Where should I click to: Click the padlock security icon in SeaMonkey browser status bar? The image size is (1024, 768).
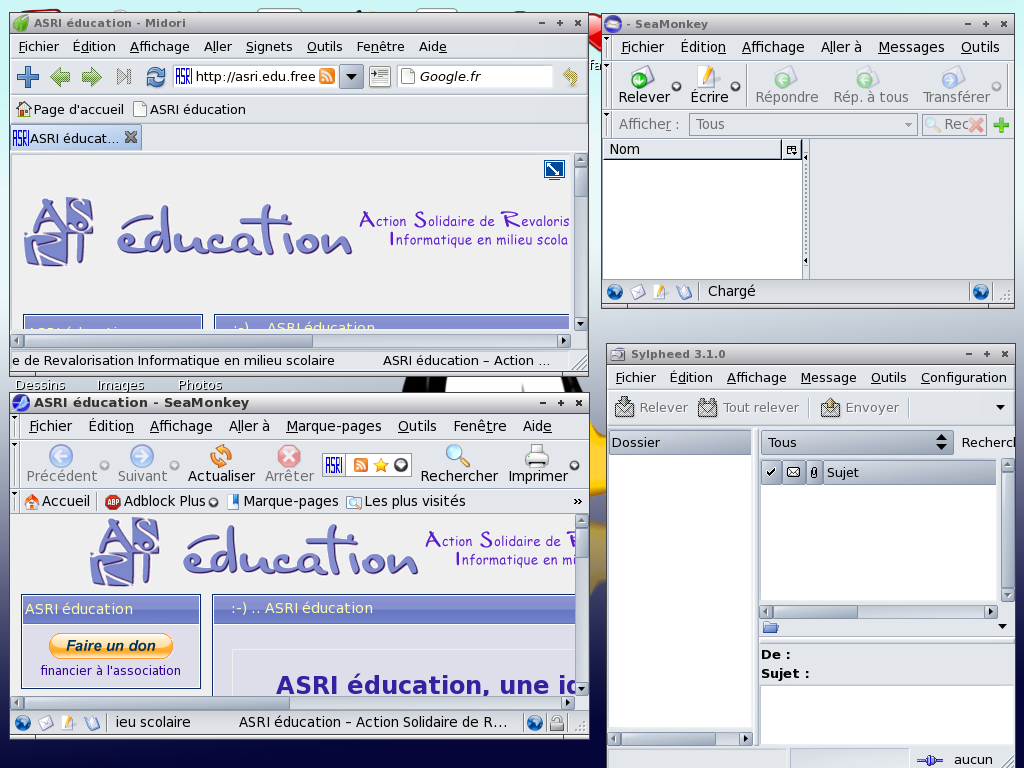[556, 723]
